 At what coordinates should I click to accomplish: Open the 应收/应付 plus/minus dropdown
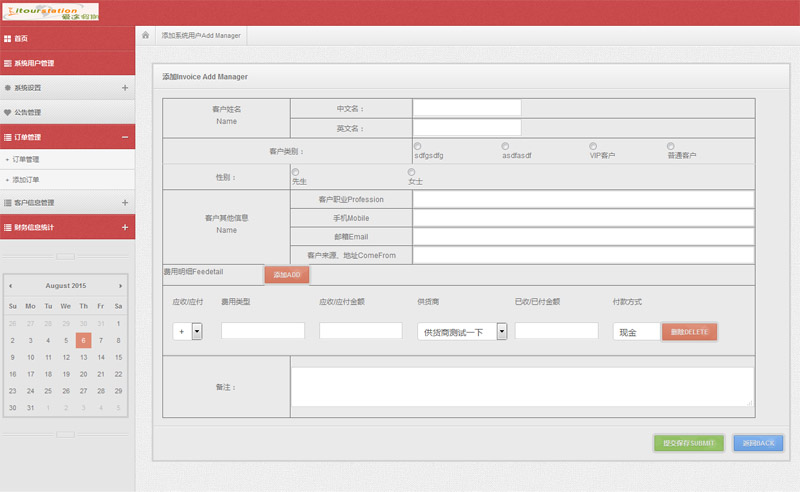(197, 331)
